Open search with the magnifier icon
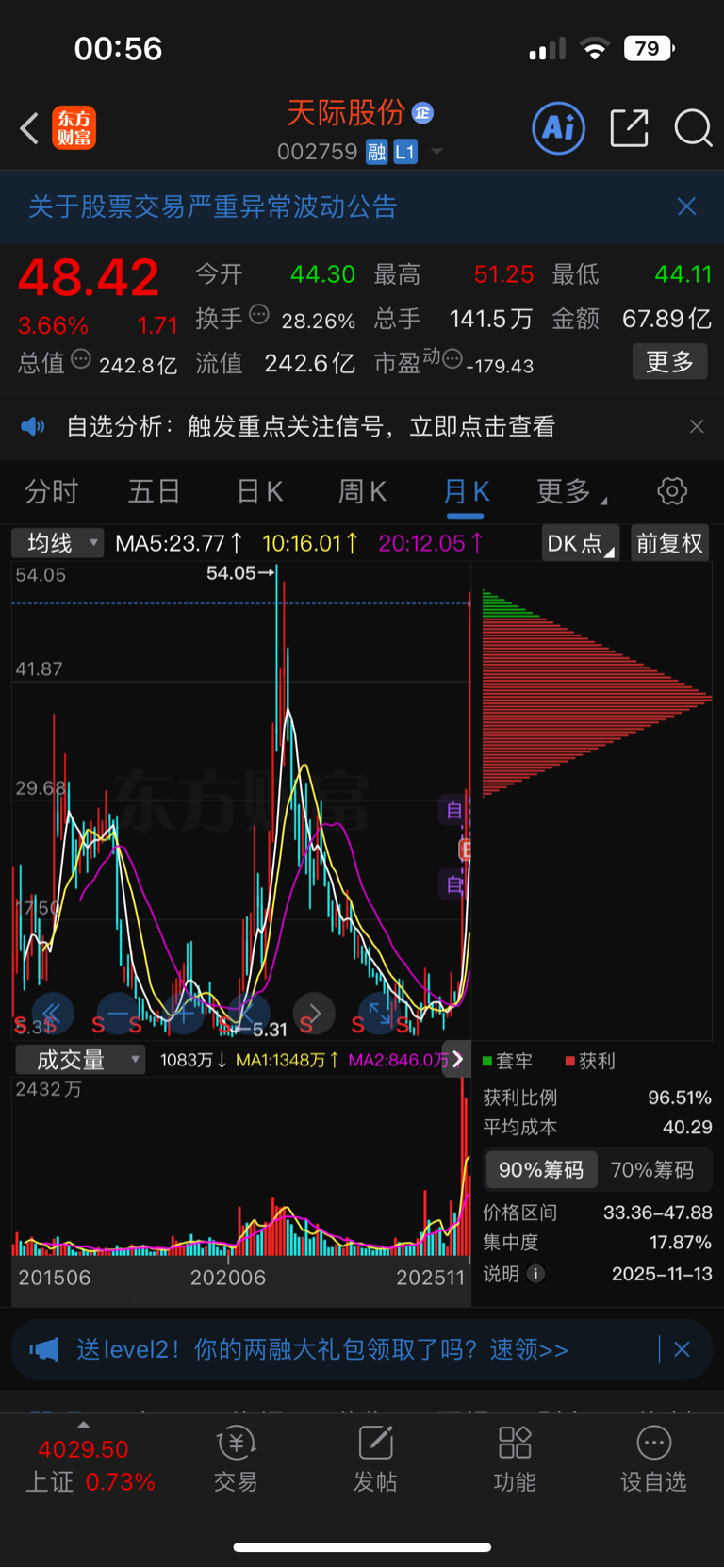The image size is (724, 1568). [x=693, y=128]
